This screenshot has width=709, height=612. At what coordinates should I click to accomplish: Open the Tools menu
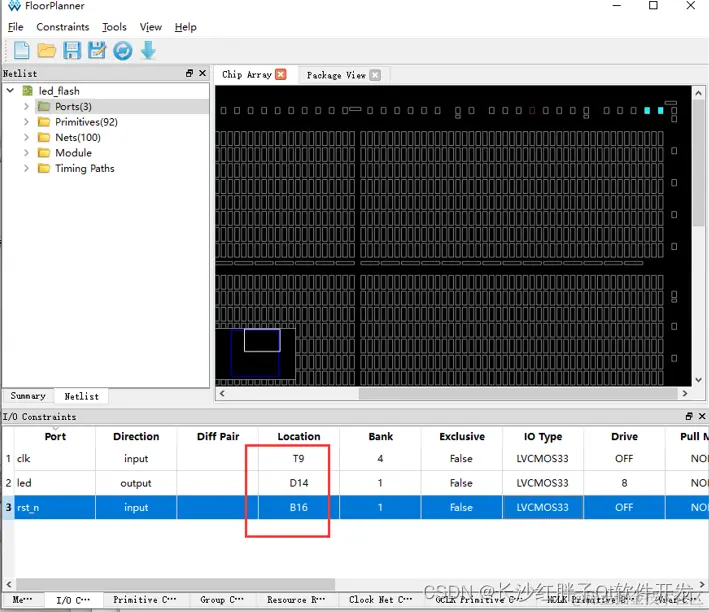point(114,27)
